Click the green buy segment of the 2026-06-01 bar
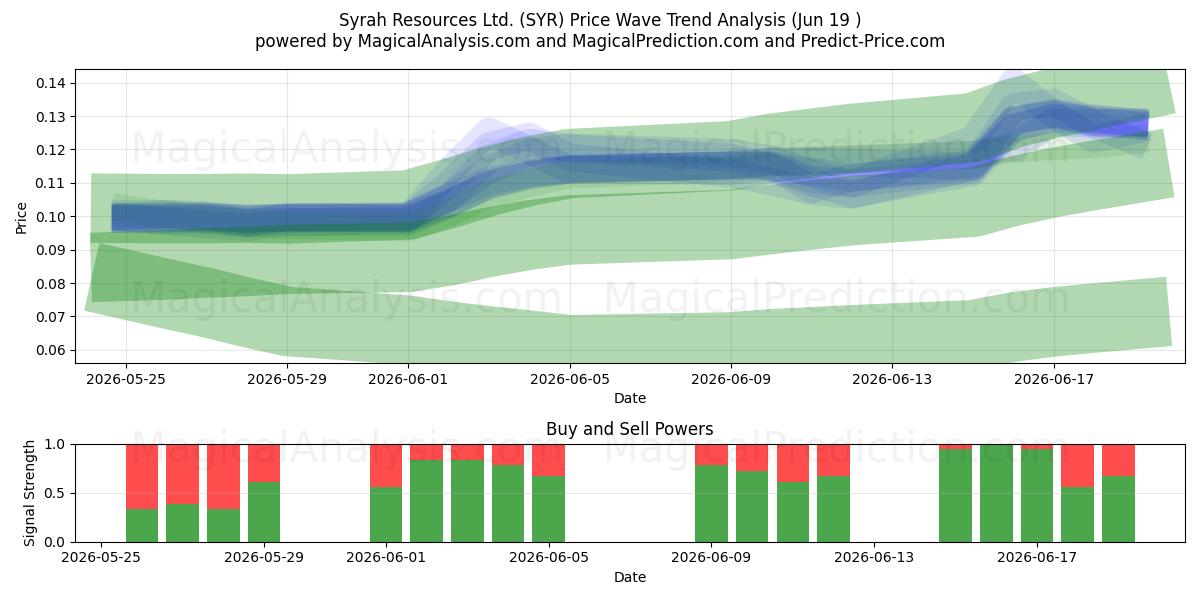1200x600 pixels. tap(386, 515)
